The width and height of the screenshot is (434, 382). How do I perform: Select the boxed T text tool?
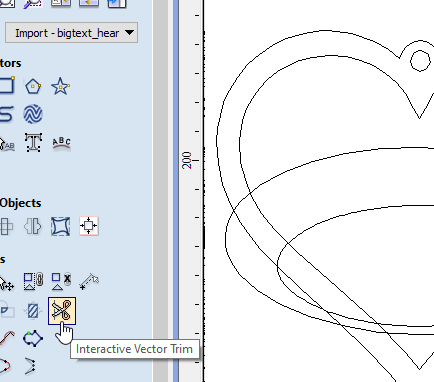33,142
